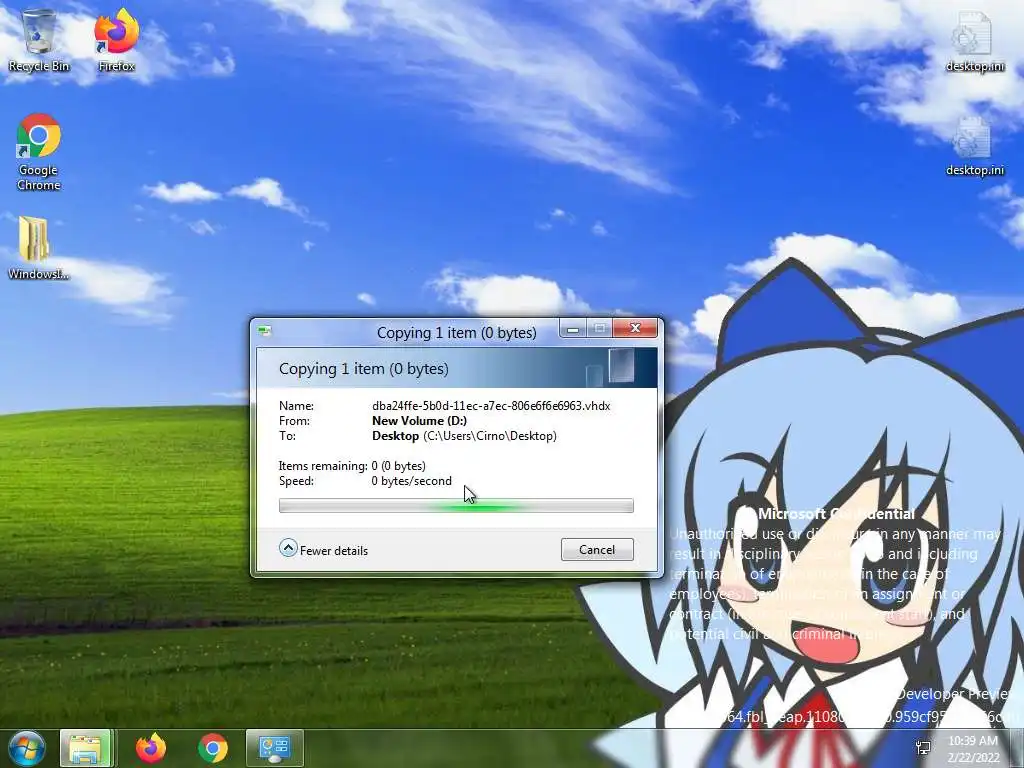
Task: Click the Items remaining value
Action: (398, 466)
